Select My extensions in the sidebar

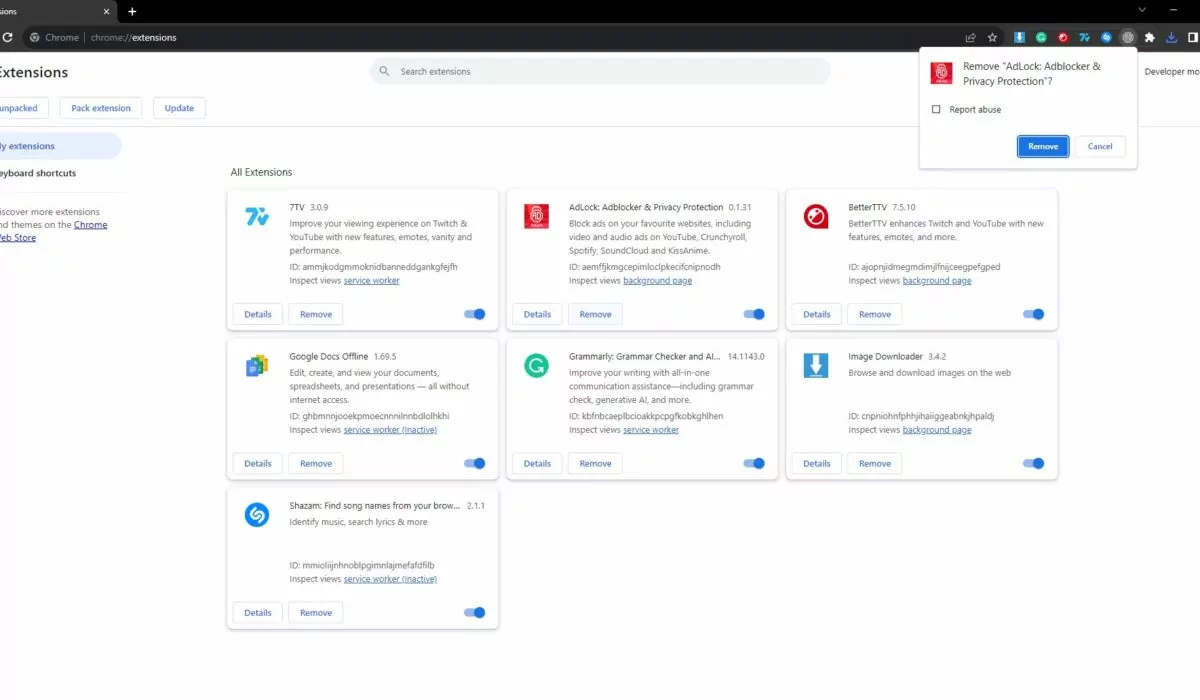pos(58,146)
